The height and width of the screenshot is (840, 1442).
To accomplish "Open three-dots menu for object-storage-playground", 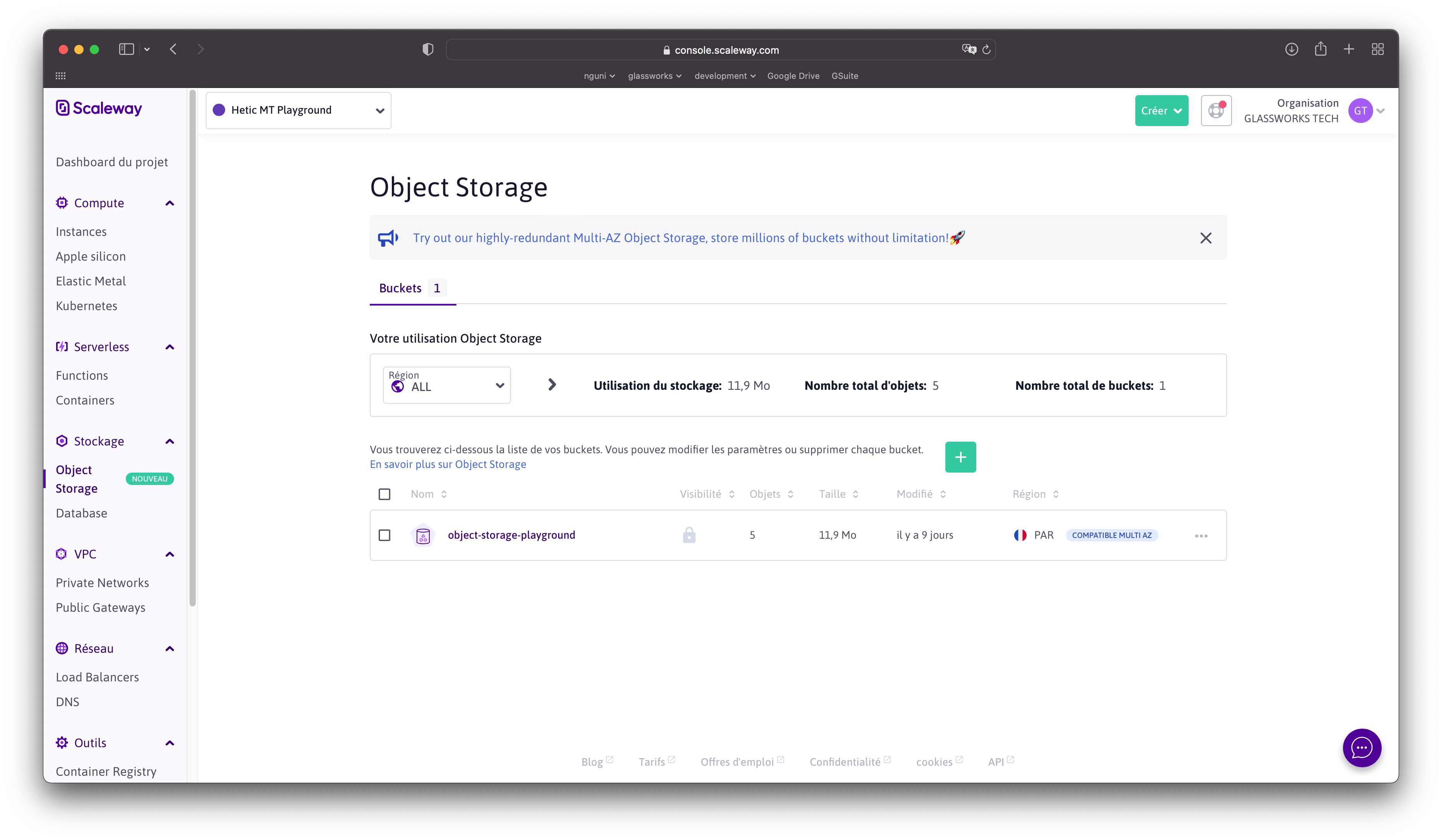I will 1201,536.
